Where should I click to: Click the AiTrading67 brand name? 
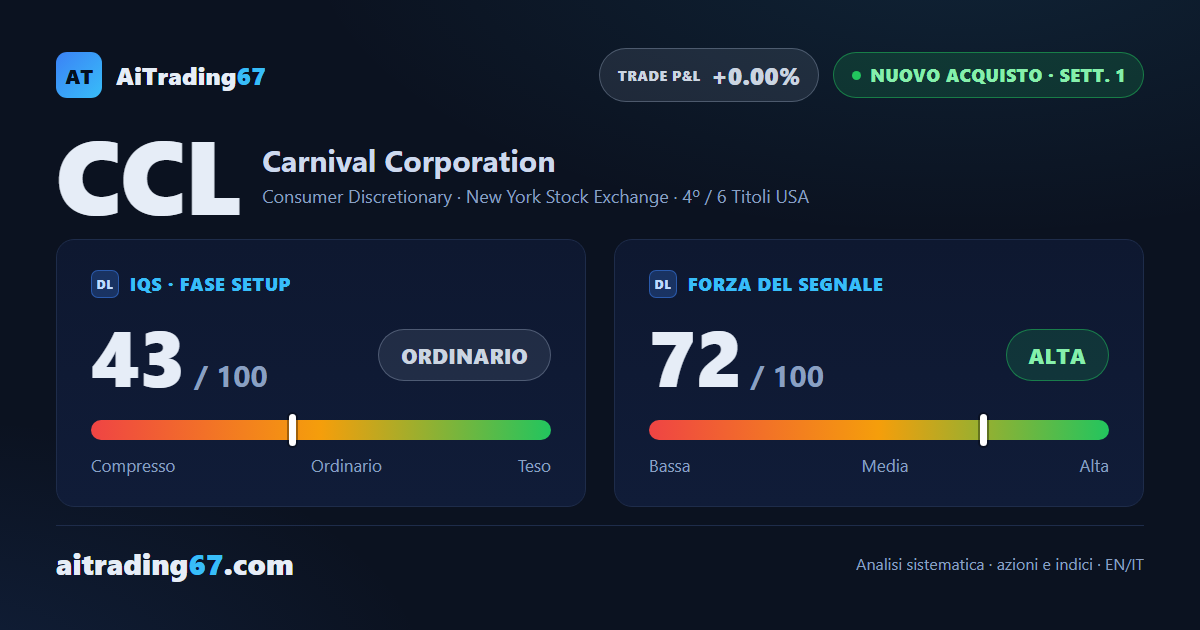coord(191,76)
